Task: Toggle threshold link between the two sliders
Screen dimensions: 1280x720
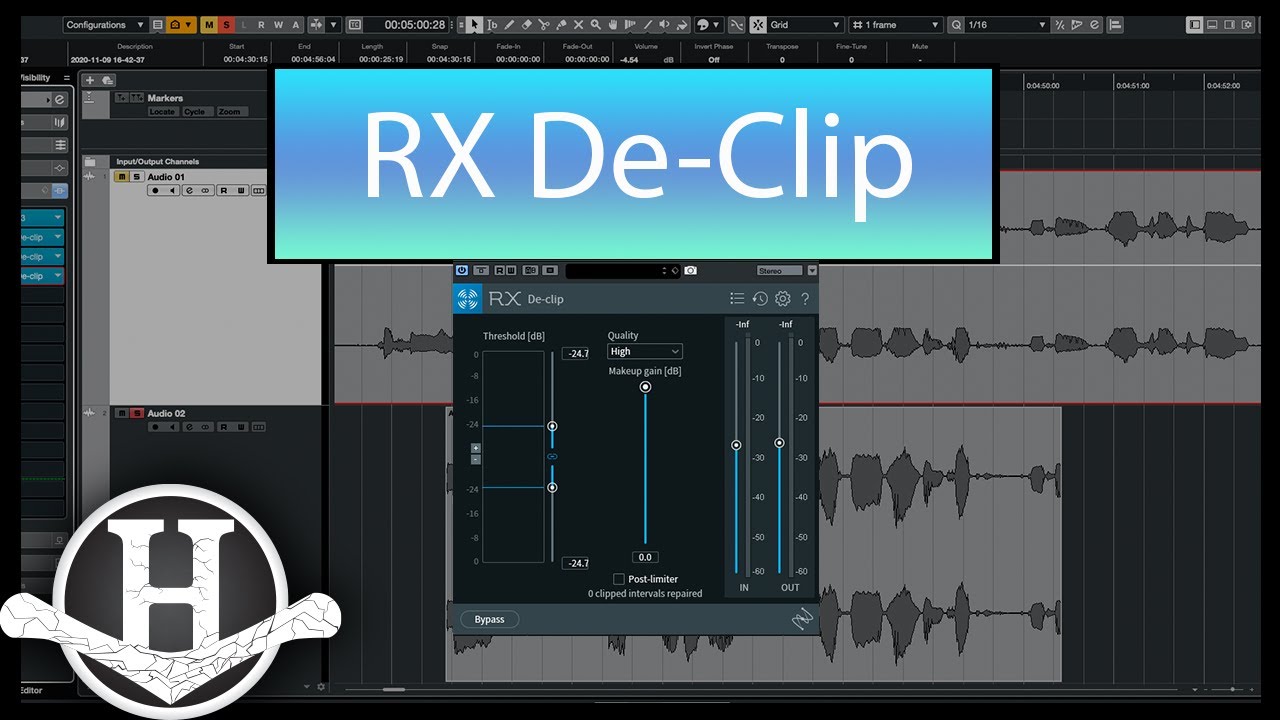Action: click(552, 457)
